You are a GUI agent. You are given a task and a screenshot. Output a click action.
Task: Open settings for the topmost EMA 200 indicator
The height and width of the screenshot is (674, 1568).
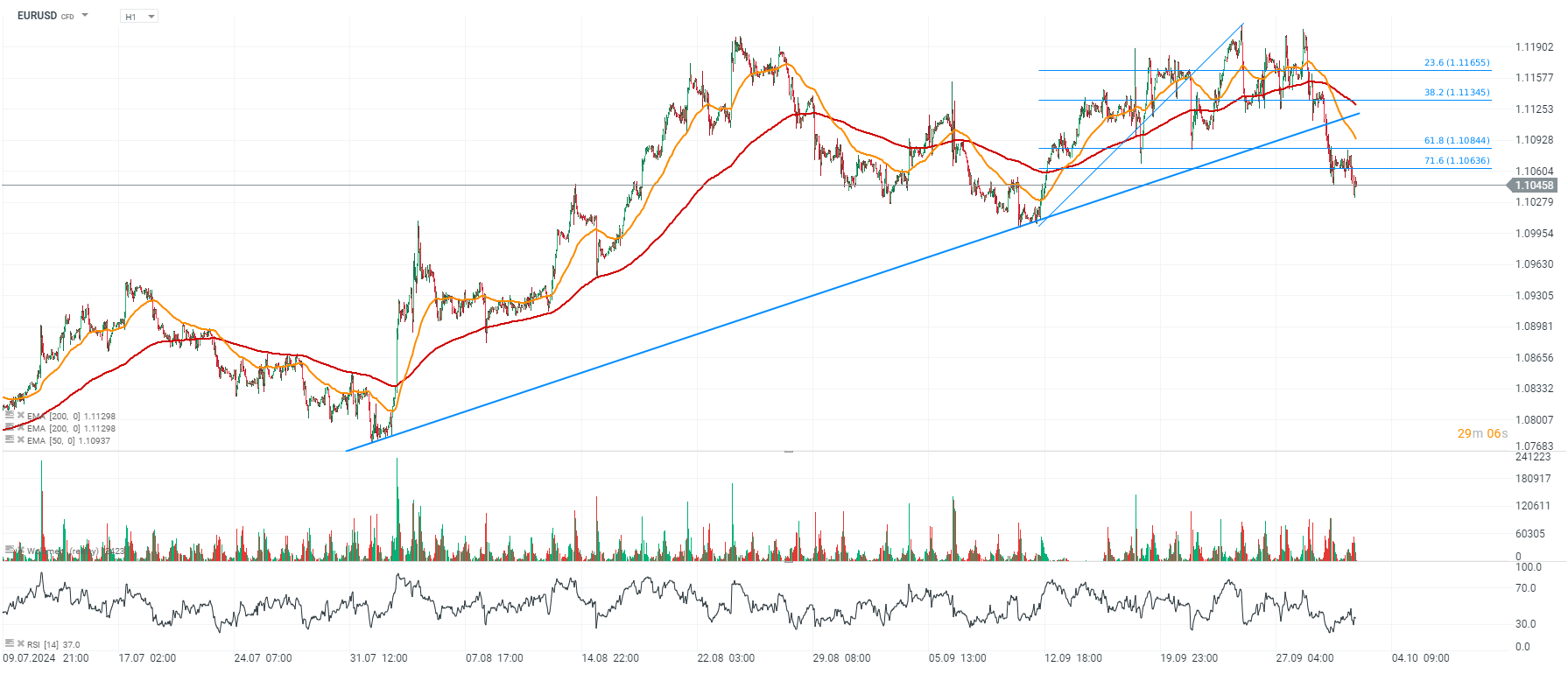10,416
